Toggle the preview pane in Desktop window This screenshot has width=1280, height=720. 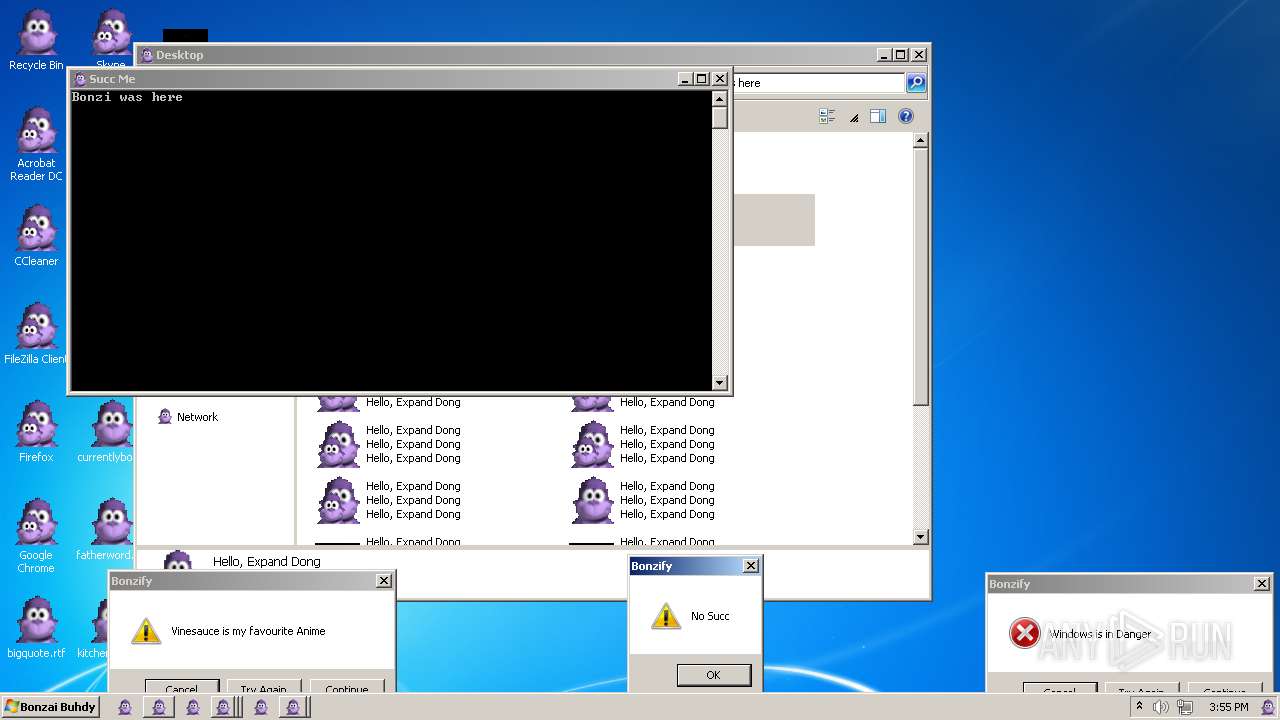pos(878,116)
